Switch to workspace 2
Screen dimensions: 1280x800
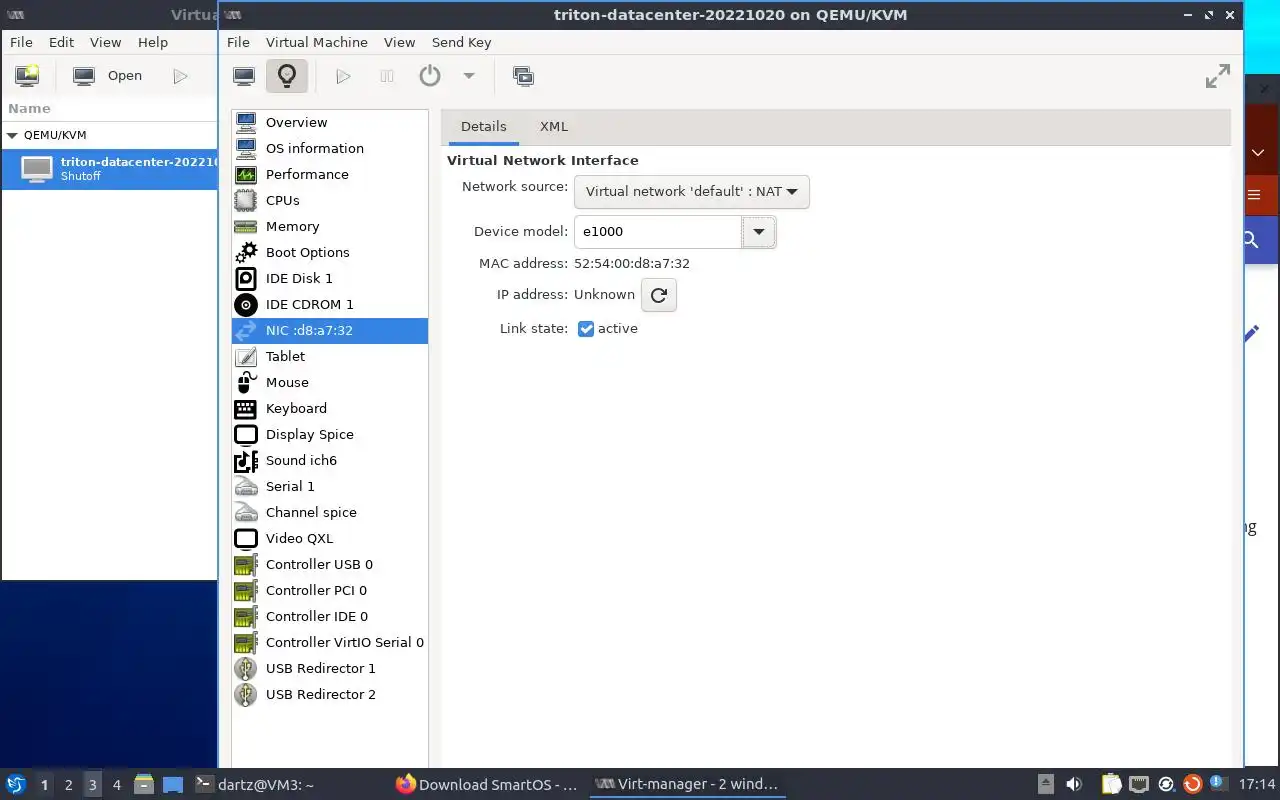coord(68,785)
